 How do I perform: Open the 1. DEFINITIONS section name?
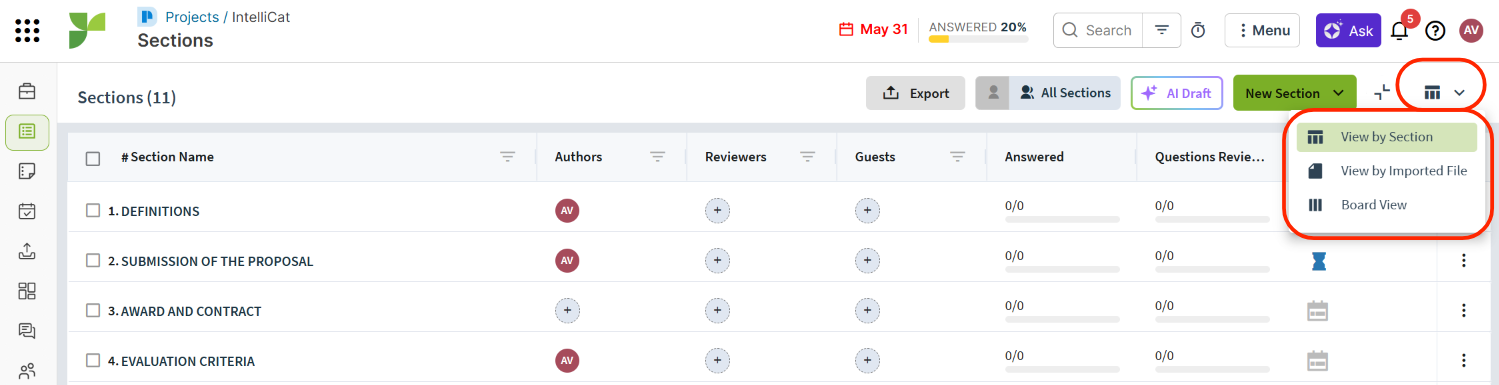click(x=154, y=211)
